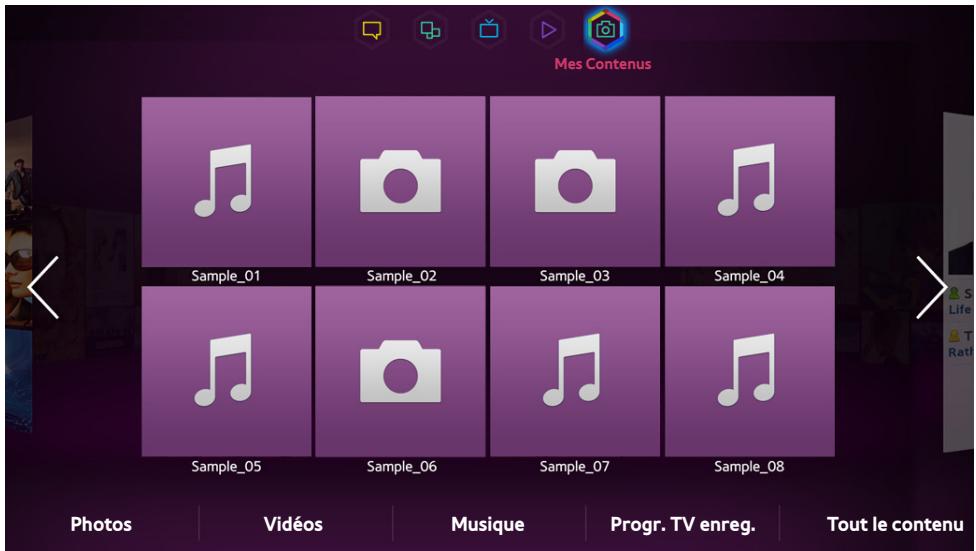The width and height of the screenshot is (976, 551).
Task: Open the Sample_05 music tile
Action: (227, 372)
